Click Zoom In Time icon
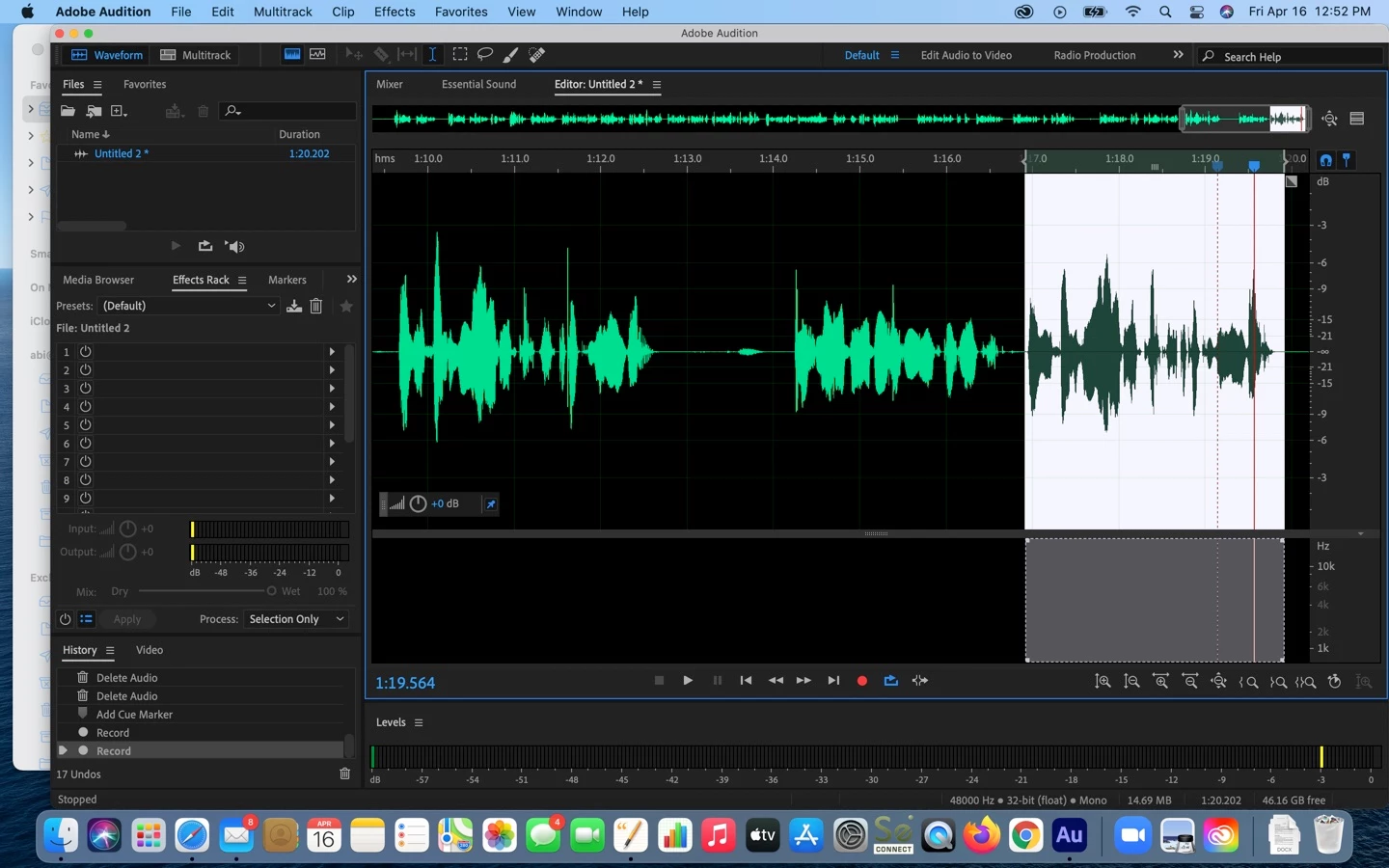Image resolution: width=1389 pixels, height=868 pixels. pyautogui.click(x=1161, y=682)
